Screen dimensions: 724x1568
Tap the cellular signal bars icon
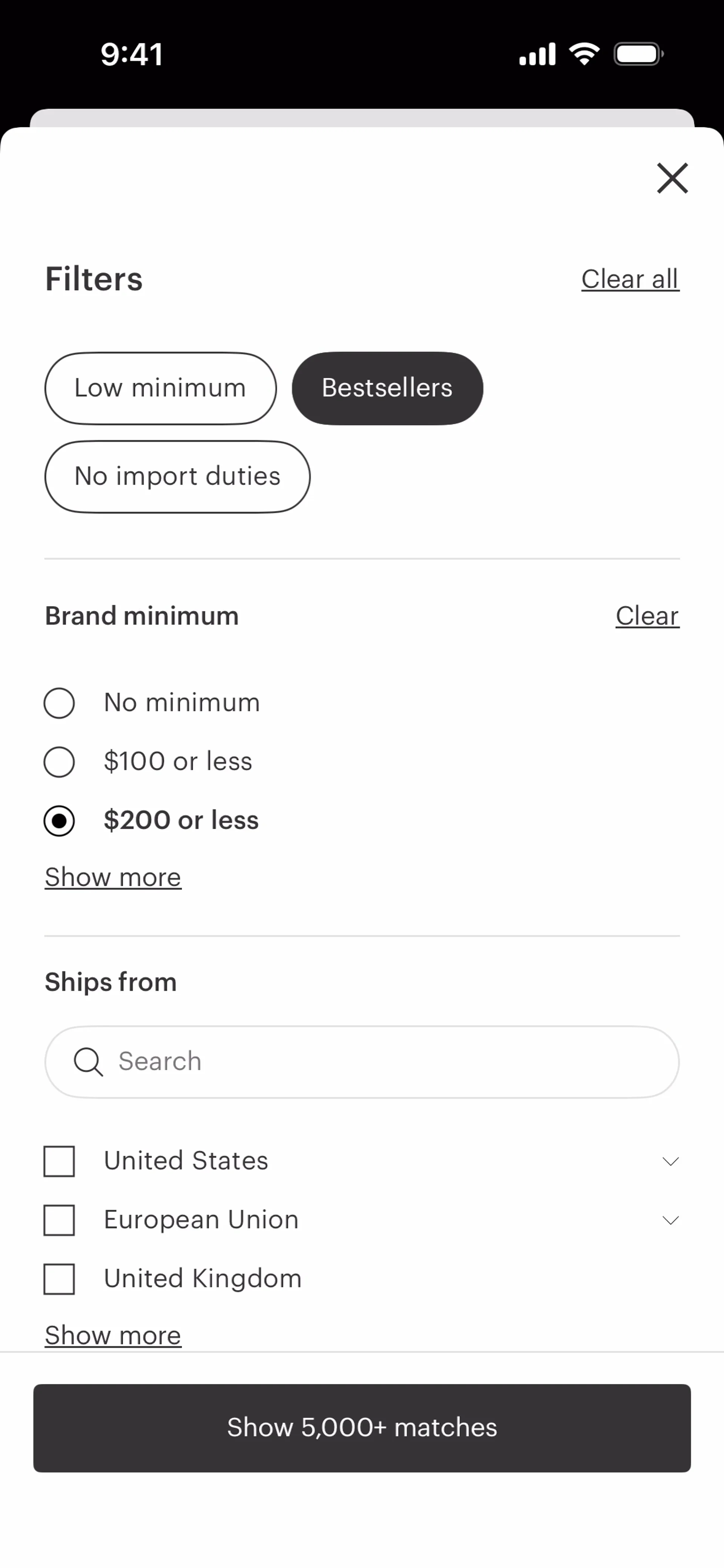point(537,54)
